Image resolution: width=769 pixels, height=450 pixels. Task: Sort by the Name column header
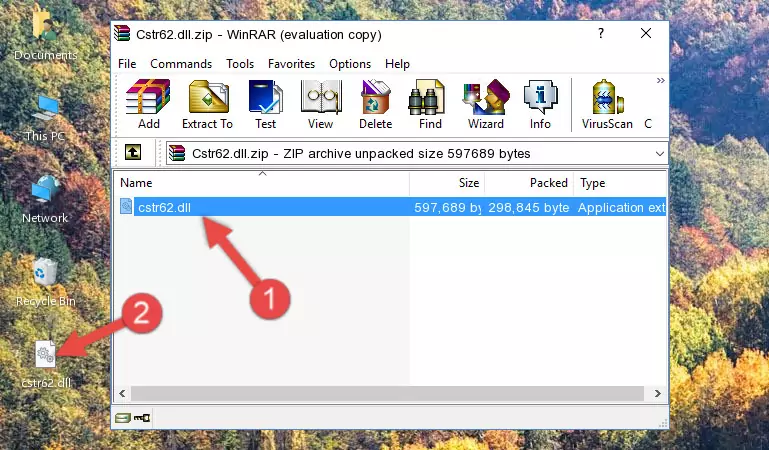coord(262,183)
